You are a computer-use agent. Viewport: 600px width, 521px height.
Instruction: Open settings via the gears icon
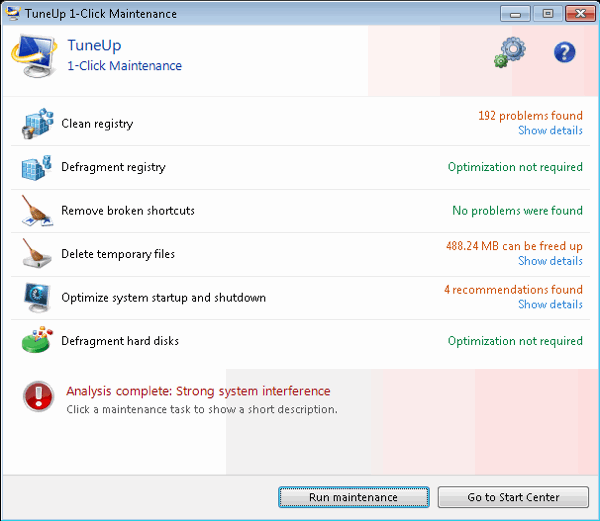tap(510, 52)
